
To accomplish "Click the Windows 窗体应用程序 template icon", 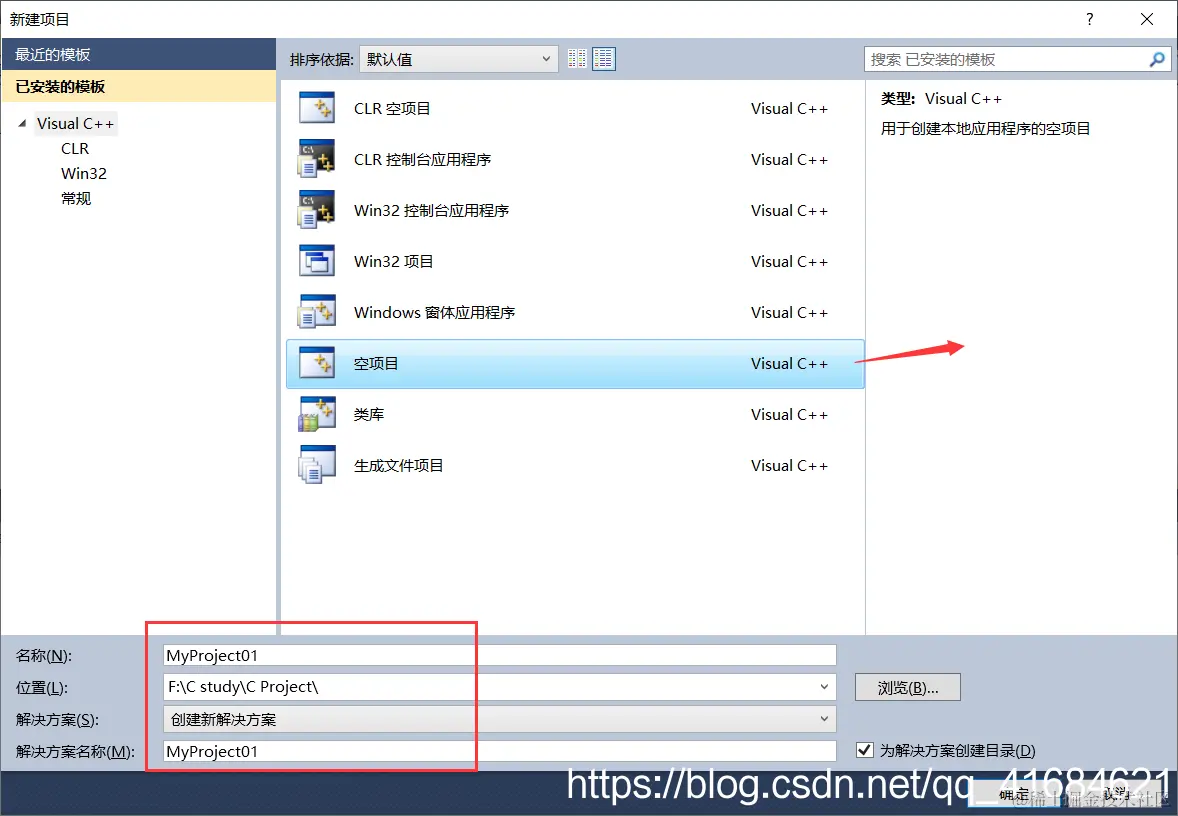I will (x=316, y=312).
